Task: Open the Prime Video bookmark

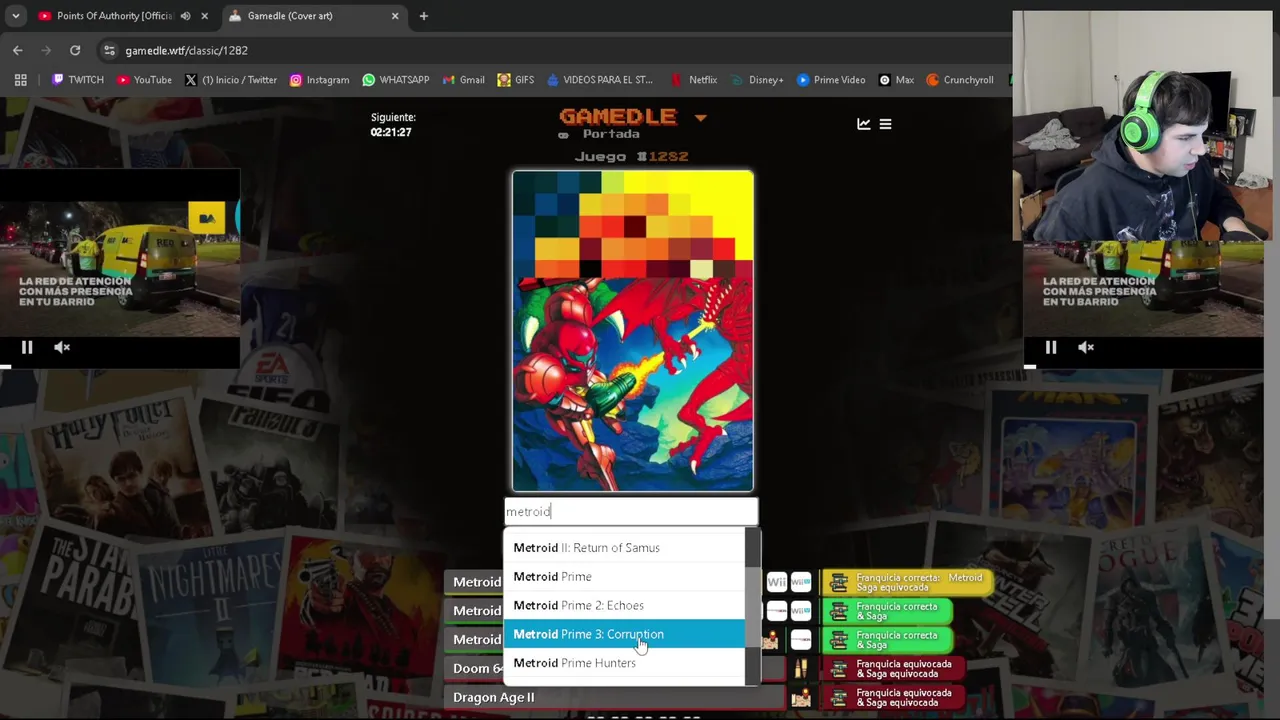Action: pyautogui.click(x=831, y=80)
